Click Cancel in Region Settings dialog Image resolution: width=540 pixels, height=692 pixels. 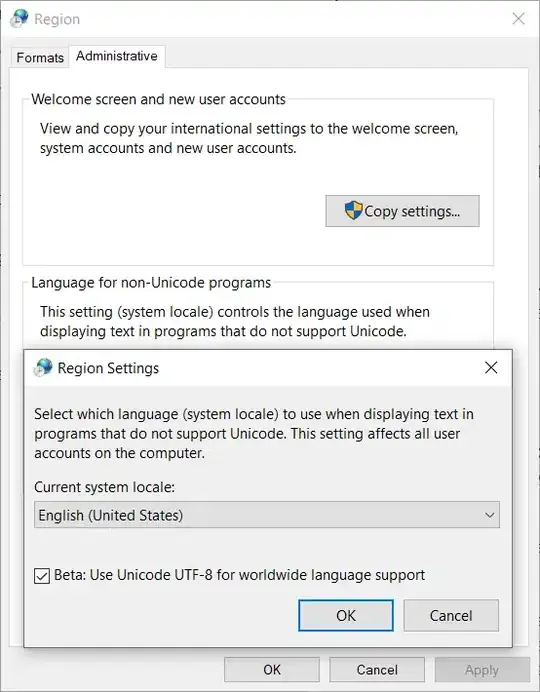tap(451, 615)
